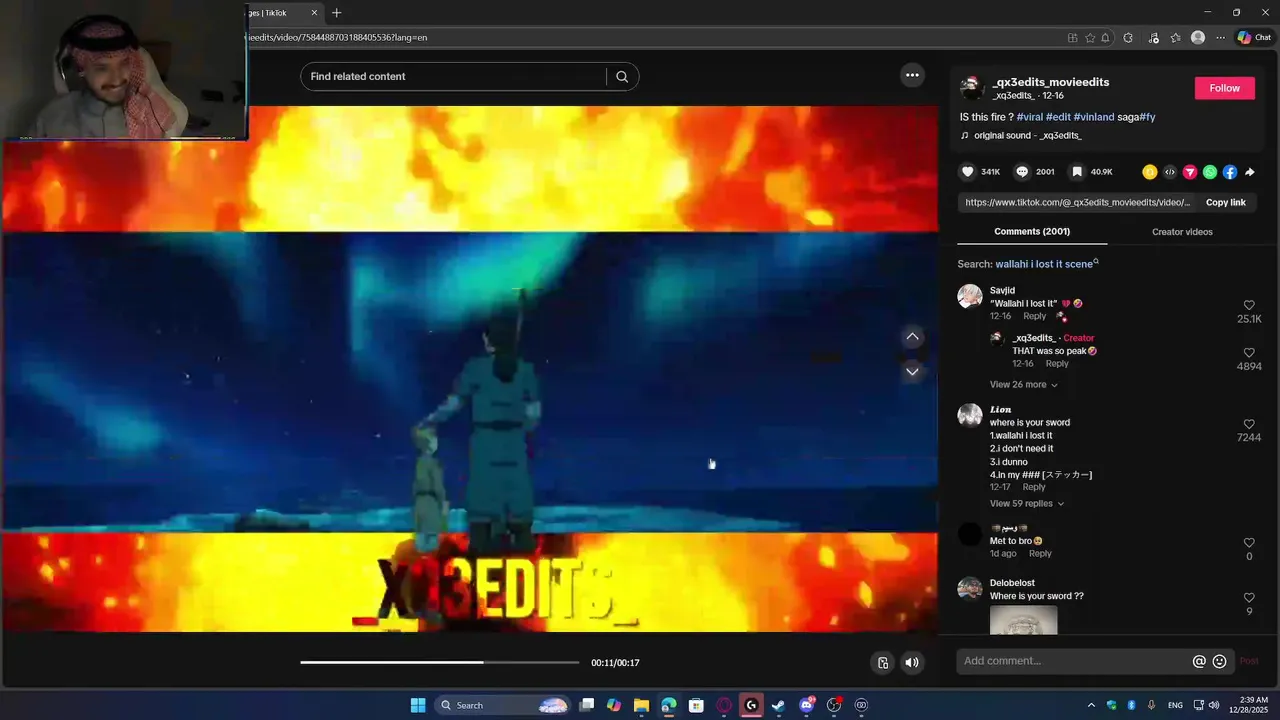Image resolution: width=1280 pixels, height=720 pixels.
Task: Open browser extensions puzzle icon
Action: [1128, 38]
